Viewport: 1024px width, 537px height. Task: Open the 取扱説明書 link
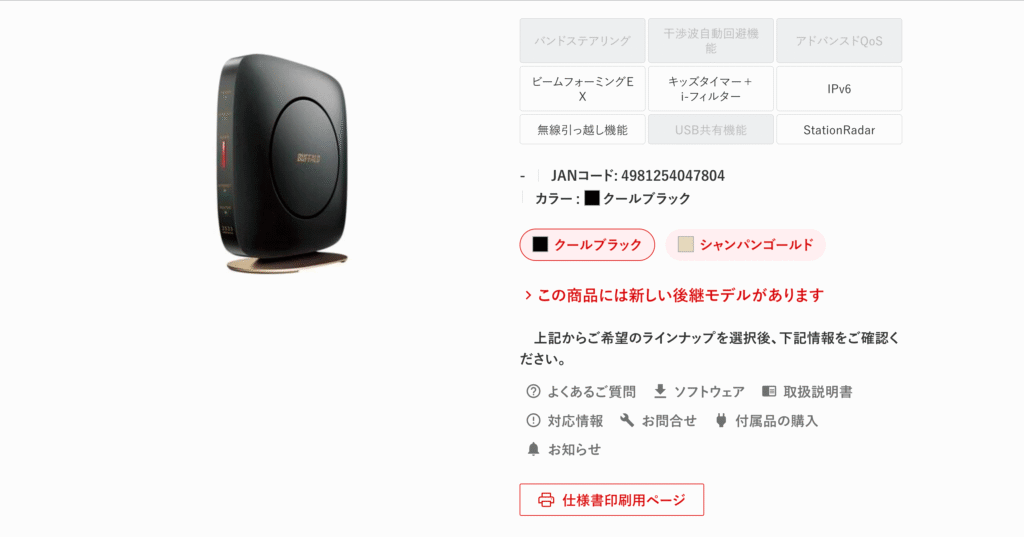click(x=818, y=391)
